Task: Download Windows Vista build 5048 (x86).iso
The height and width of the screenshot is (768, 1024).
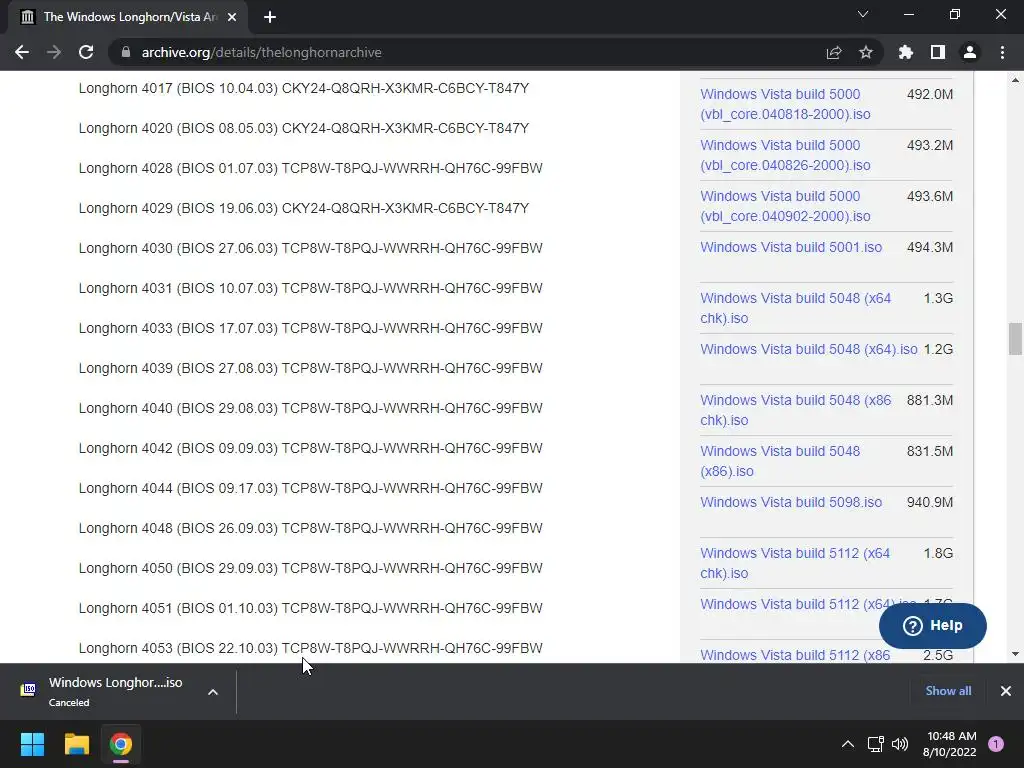Action: (x=780, y=460)
